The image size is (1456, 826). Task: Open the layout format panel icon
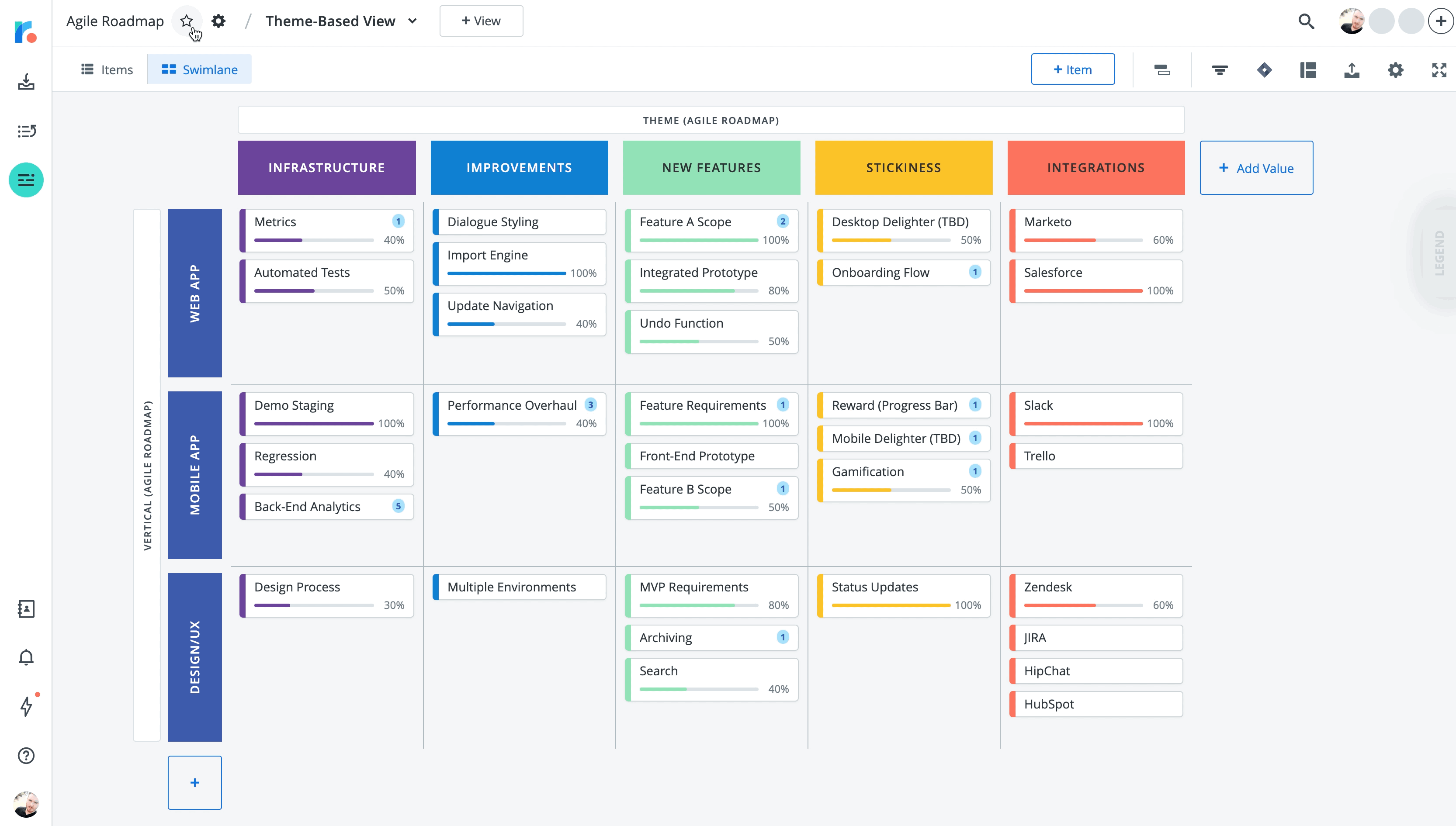pyautogui.click(x=1308, y=69)
